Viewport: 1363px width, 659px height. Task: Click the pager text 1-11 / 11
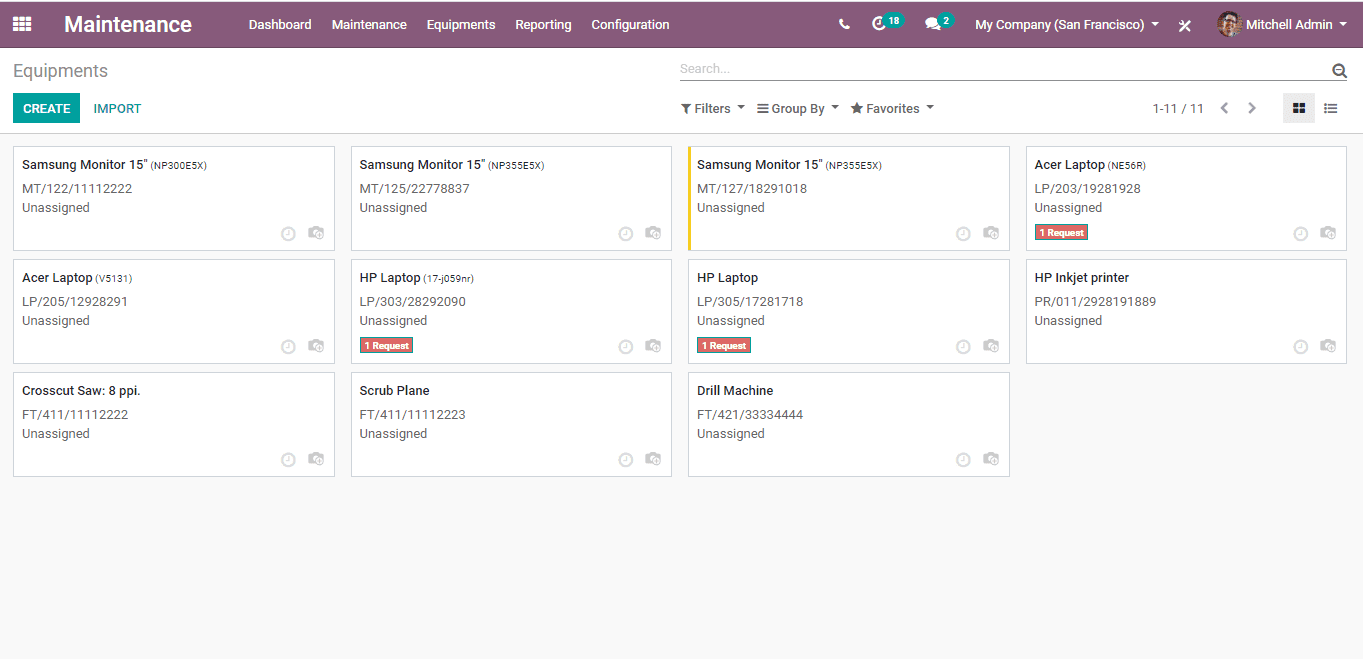[x=1178, y=108]
